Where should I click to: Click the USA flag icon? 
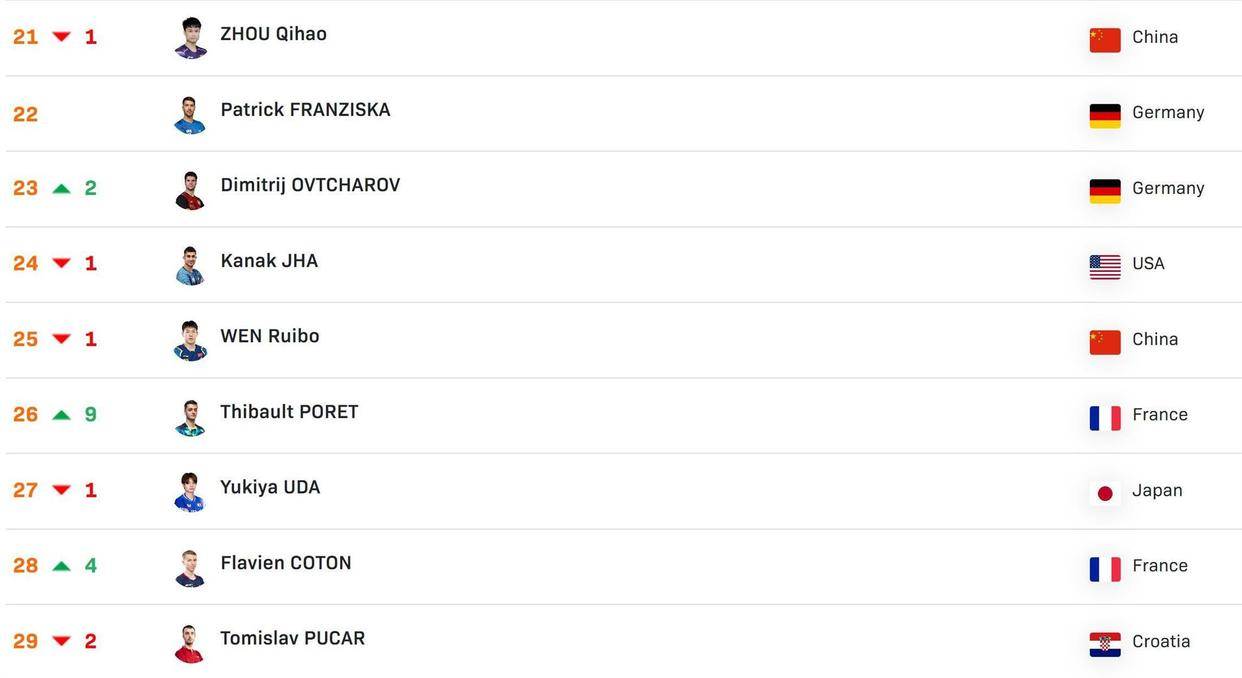coord(1105,266)
